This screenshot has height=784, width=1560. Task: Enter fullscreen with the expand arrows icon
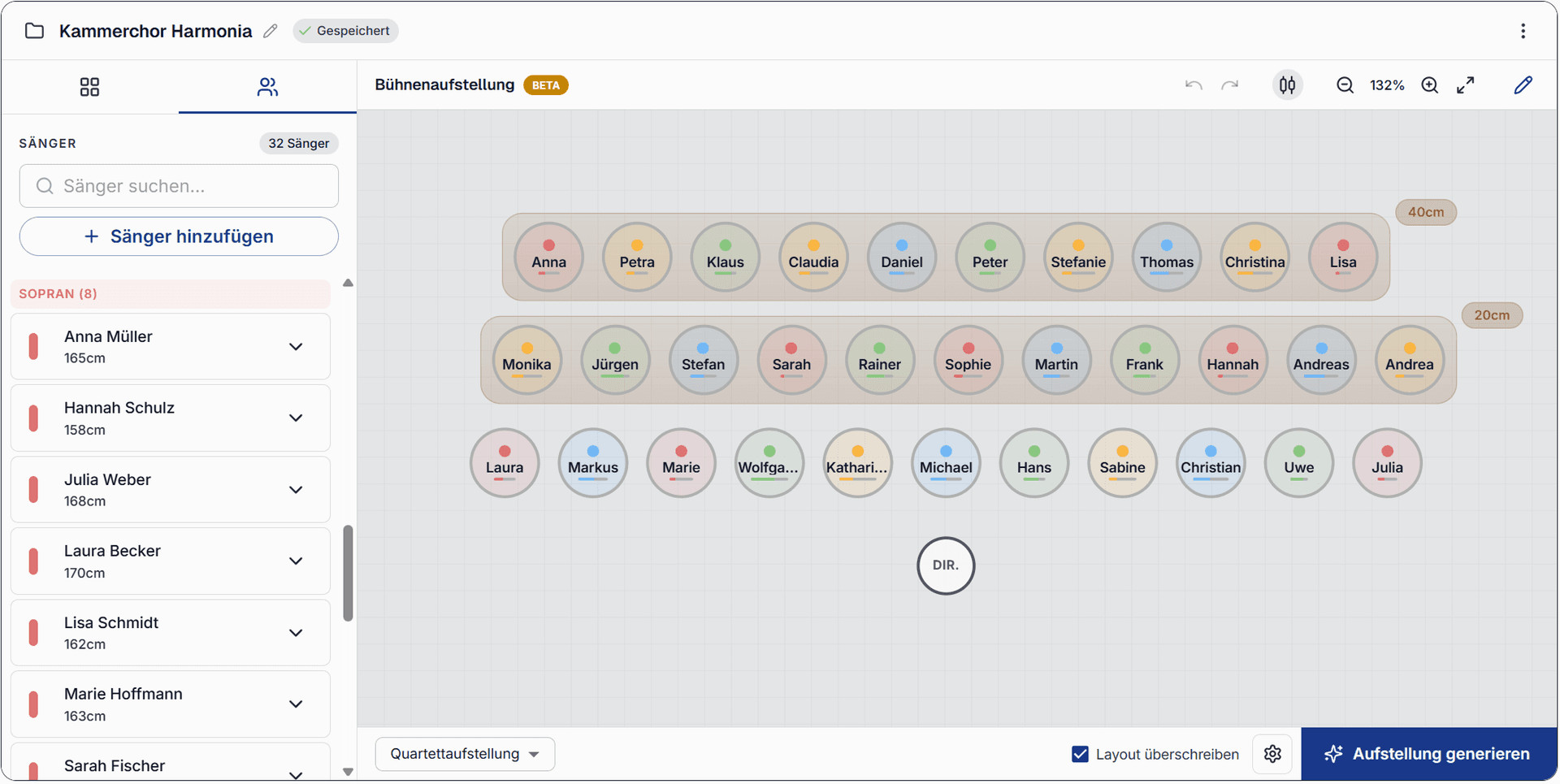tap(1465, 85)
